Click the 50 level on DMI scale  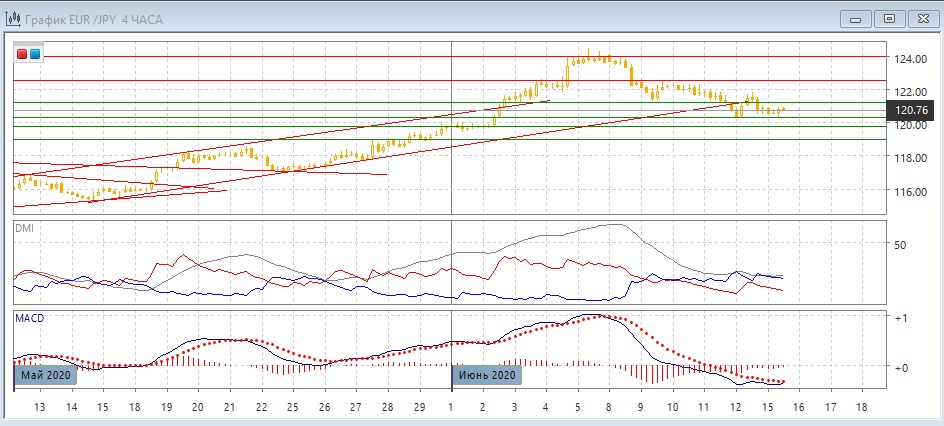900,245
